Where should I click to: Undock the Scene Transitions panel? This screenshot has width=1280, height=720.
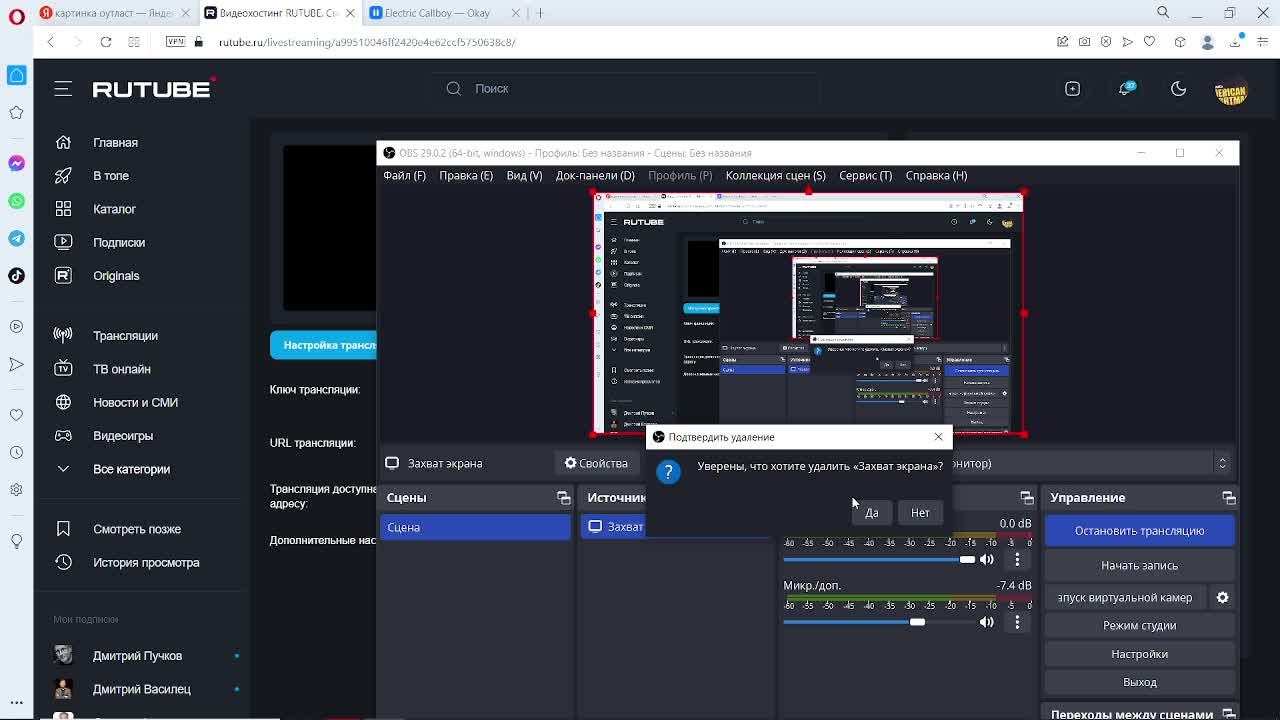(1229, 713)
